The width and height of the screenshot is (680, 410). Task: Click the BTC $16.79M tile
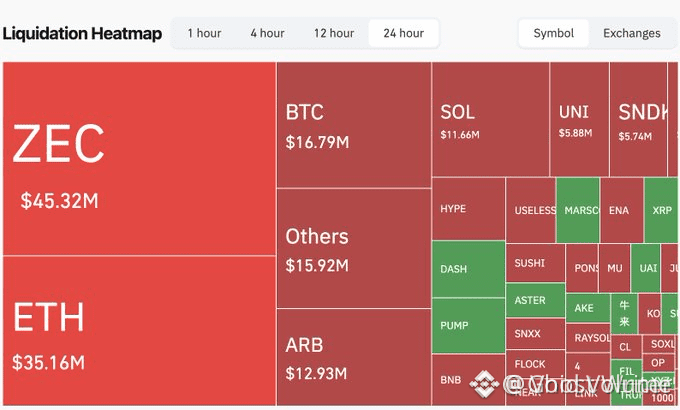pos(354,125)
